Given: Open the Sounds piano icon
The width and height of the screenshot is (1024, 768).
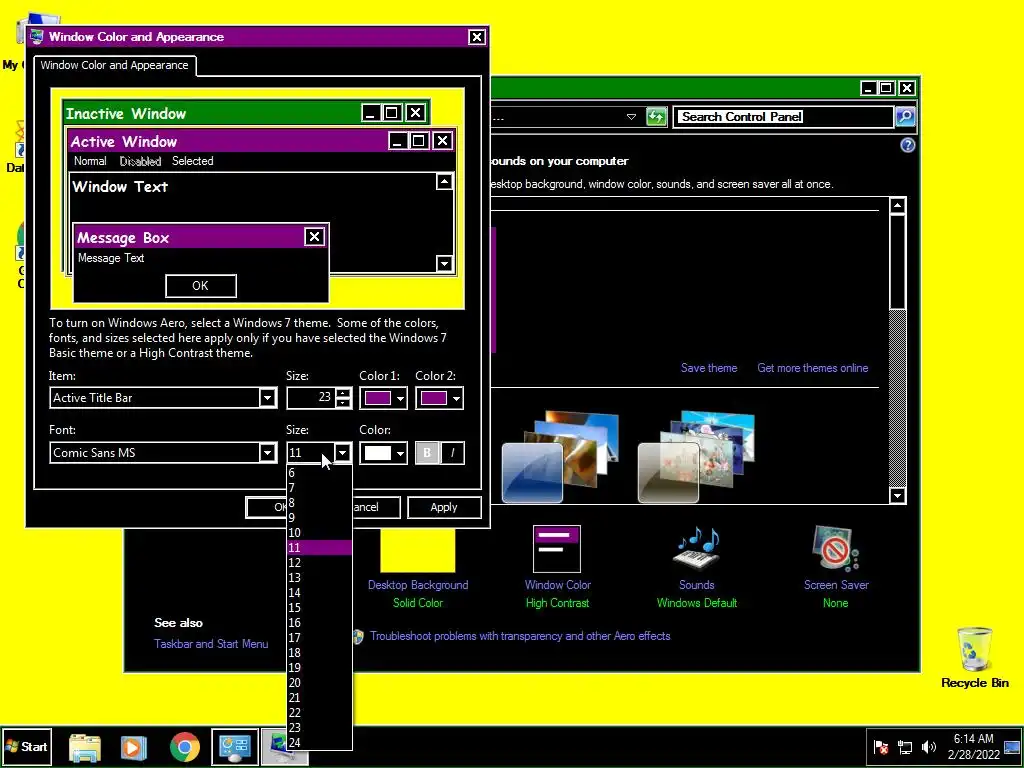Looking at the screenshot, I should coord(697,547).
